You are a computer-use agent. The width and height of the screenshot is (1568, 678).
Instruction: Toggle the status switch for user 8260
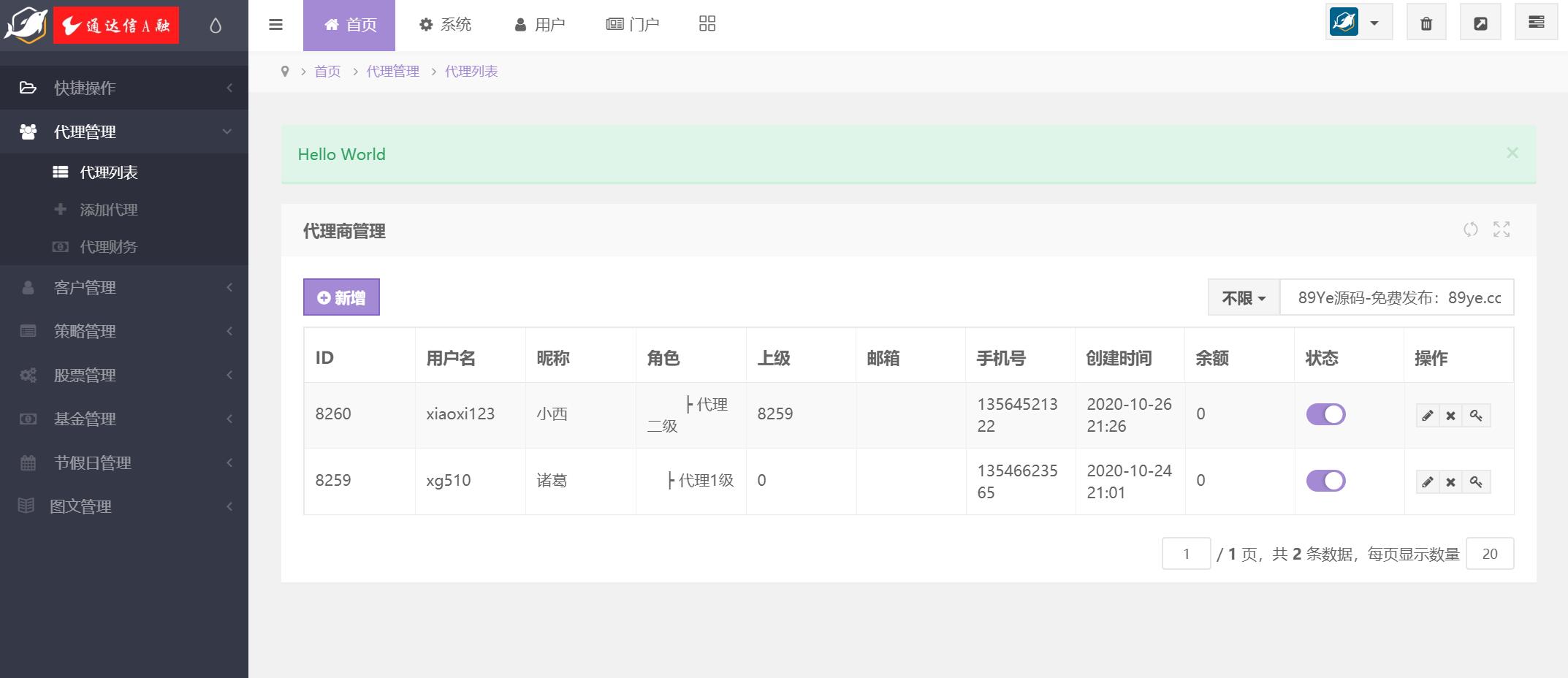[1325, 414]
